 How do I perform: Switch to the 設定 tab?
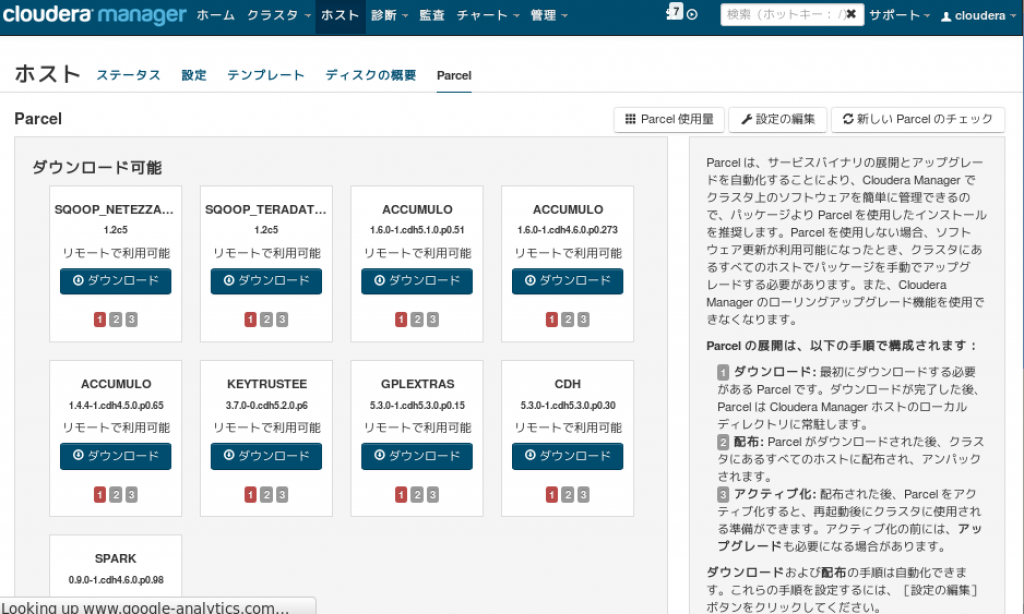pyautogui.click(x=194, y=75)
